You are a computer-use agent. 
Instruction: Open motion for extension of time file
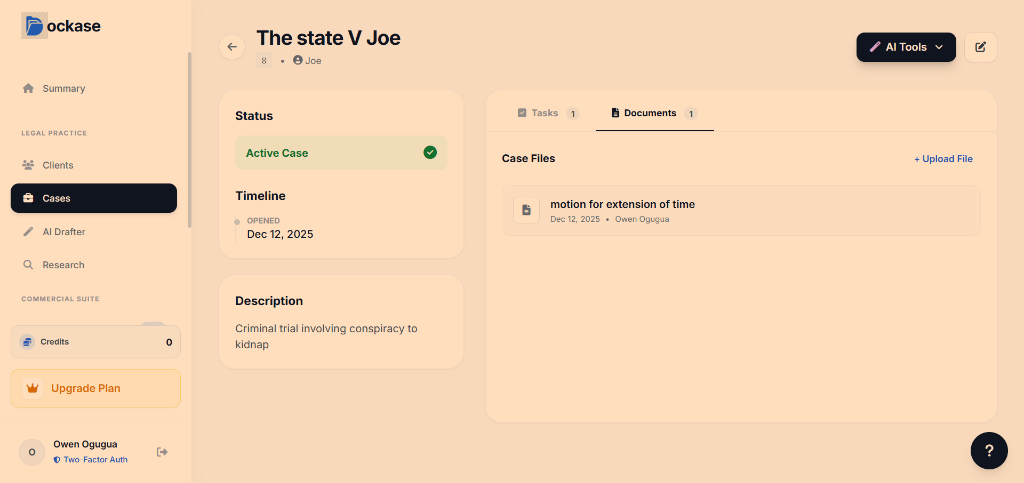point(622,204)
